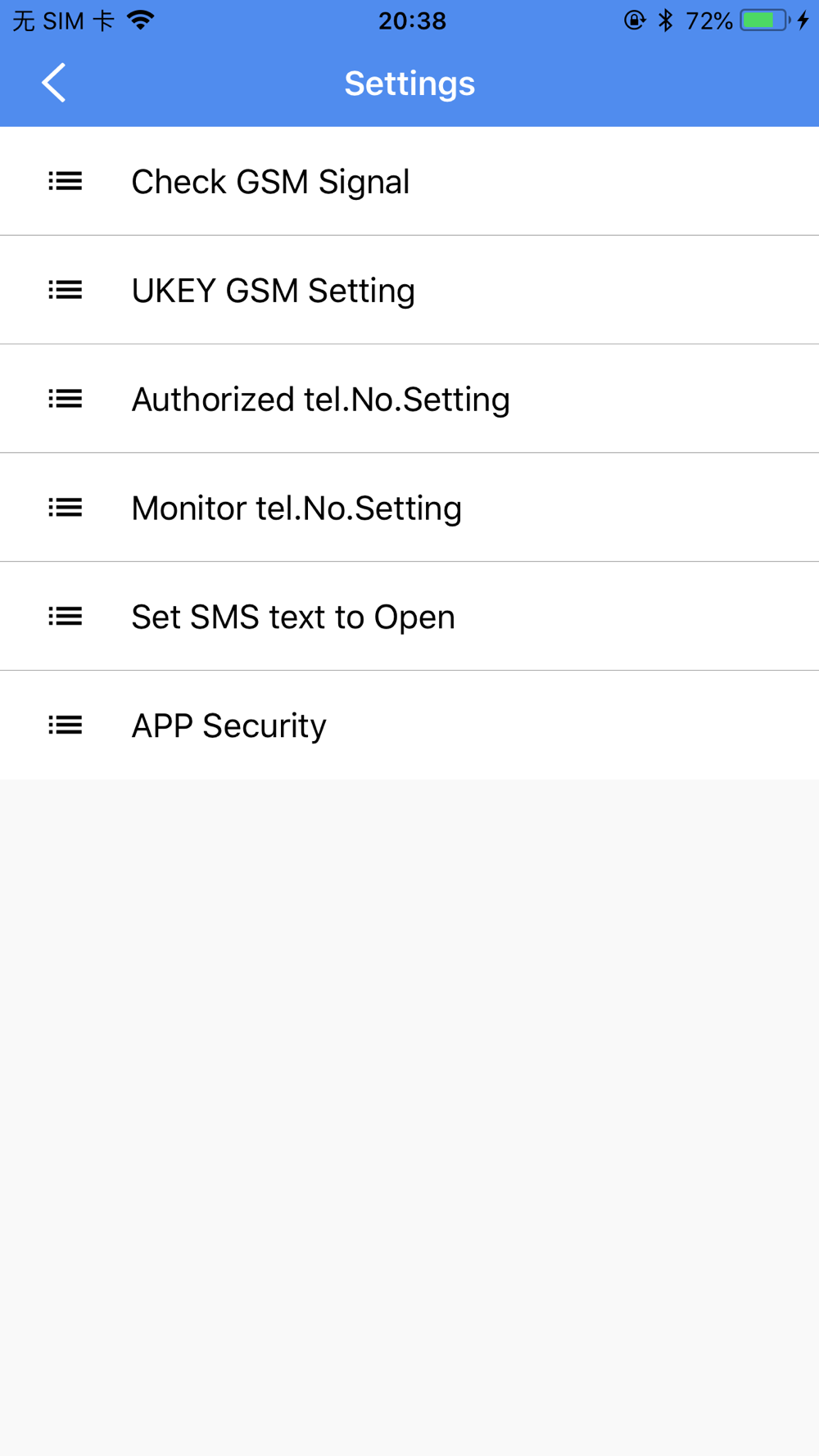Viewport: 819px width, 1456px height.
Task: Select Monitor tel.No.Setting
Action: [x=409, y=508]
